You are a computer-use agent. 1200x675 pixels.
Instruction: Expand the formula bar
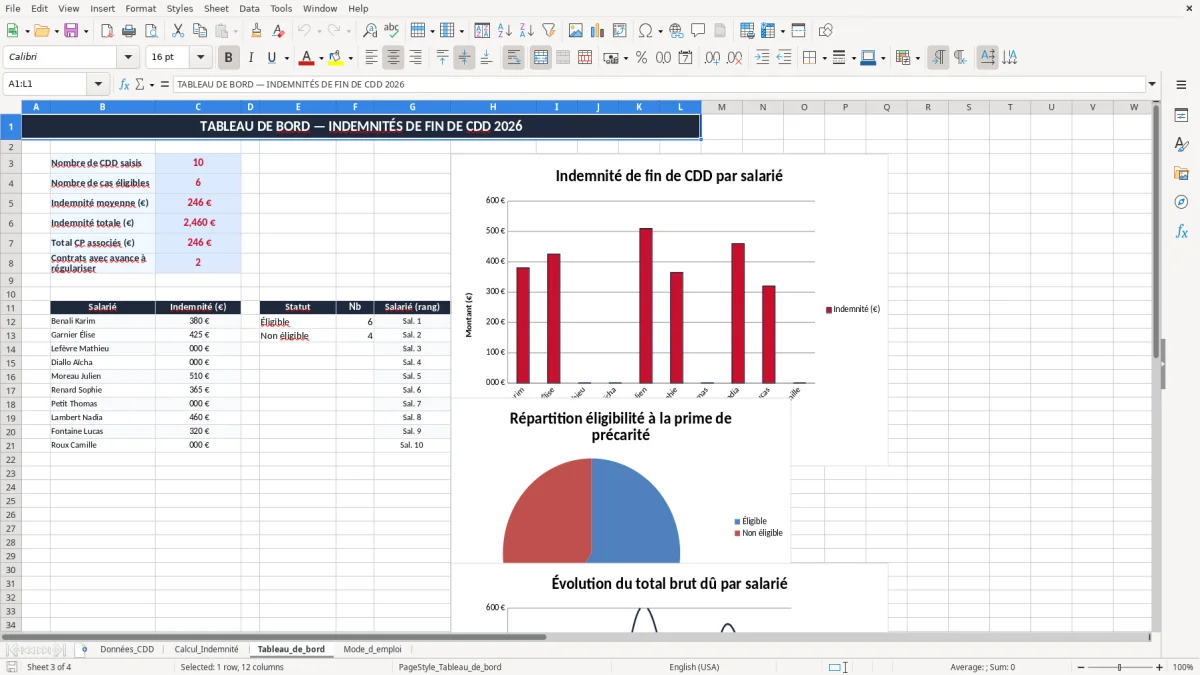[x=1153, y=85]
